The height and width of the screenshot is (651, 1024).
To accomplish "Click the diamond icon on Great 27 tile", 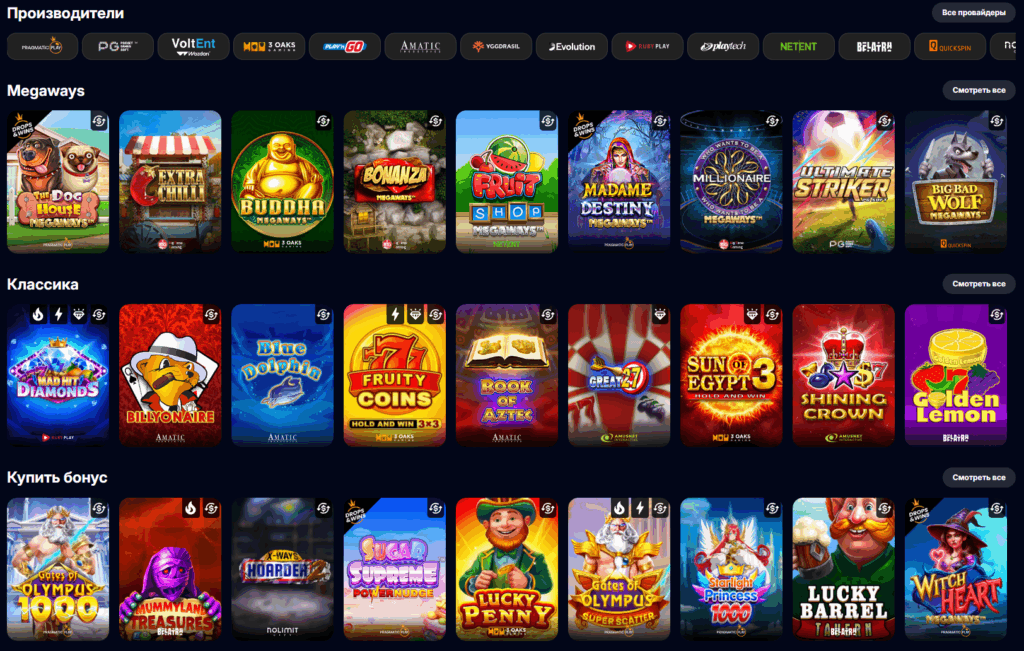I will [x=660, y=314].
